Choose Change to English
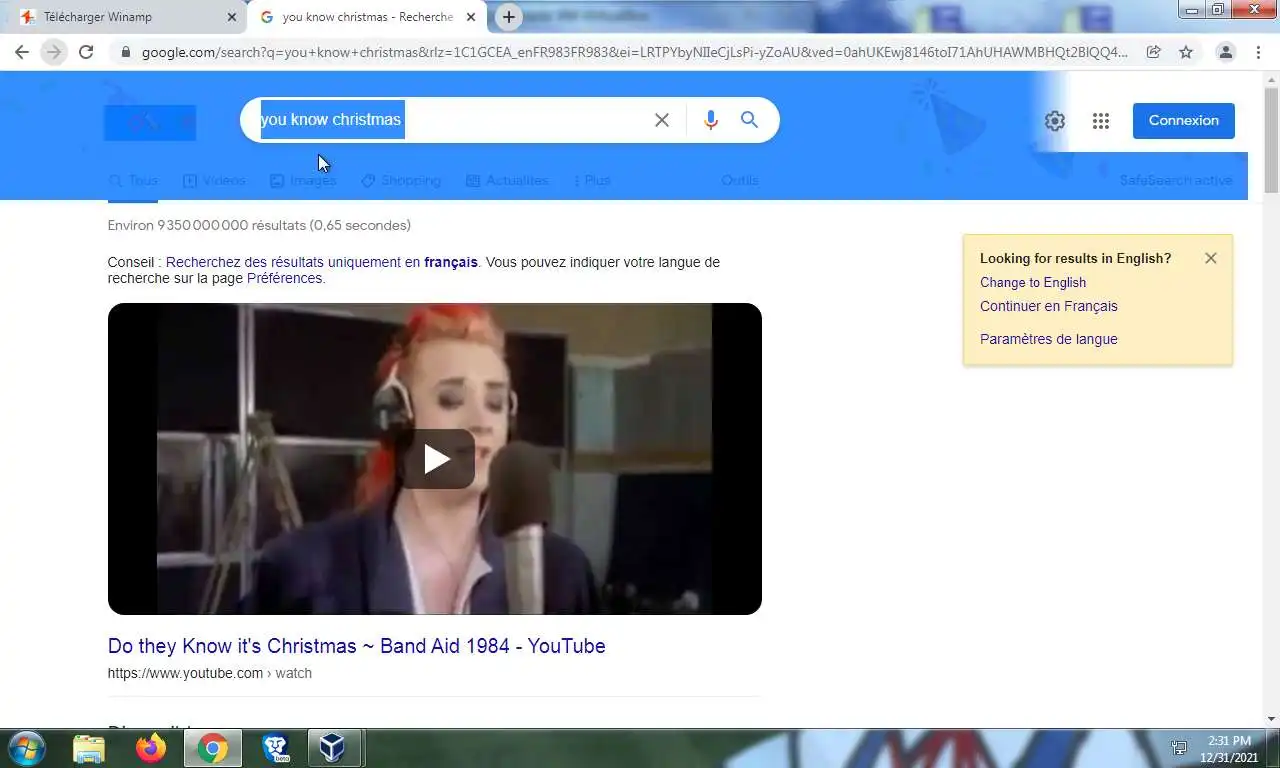This screenshot has height=768, width=1280. pos(1033,283)
